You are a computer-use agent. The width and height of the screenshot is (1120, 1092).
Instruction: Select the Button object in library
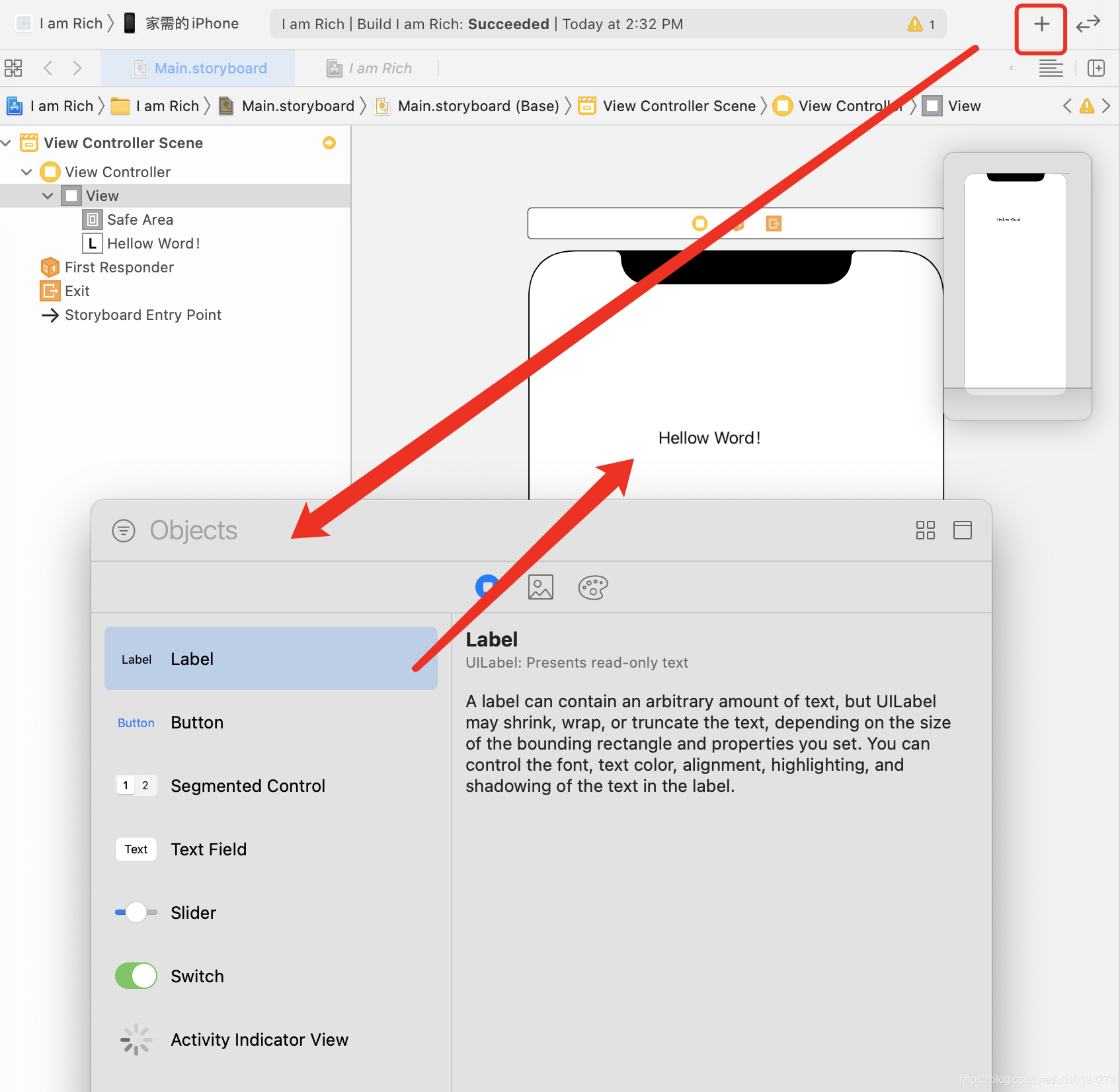[x=271, y=722]
